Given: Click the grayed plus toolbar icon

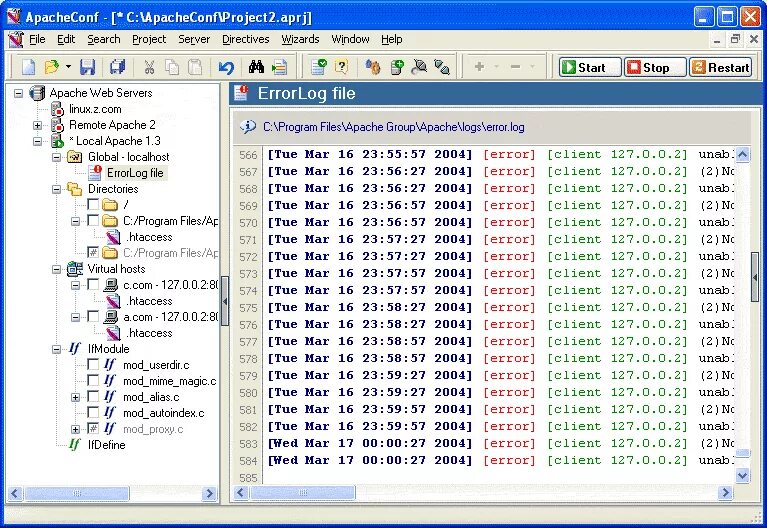Looking at the screenshot, I should point(479,67).
